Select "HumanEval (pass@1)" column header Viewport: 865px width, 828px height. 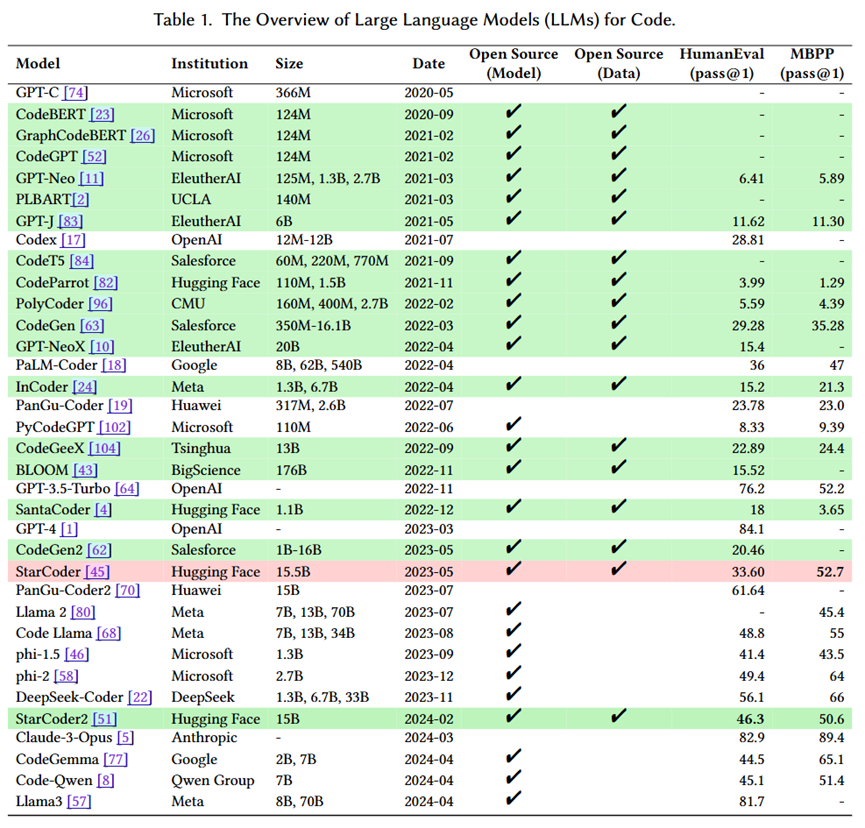click(x=722, y=63)
